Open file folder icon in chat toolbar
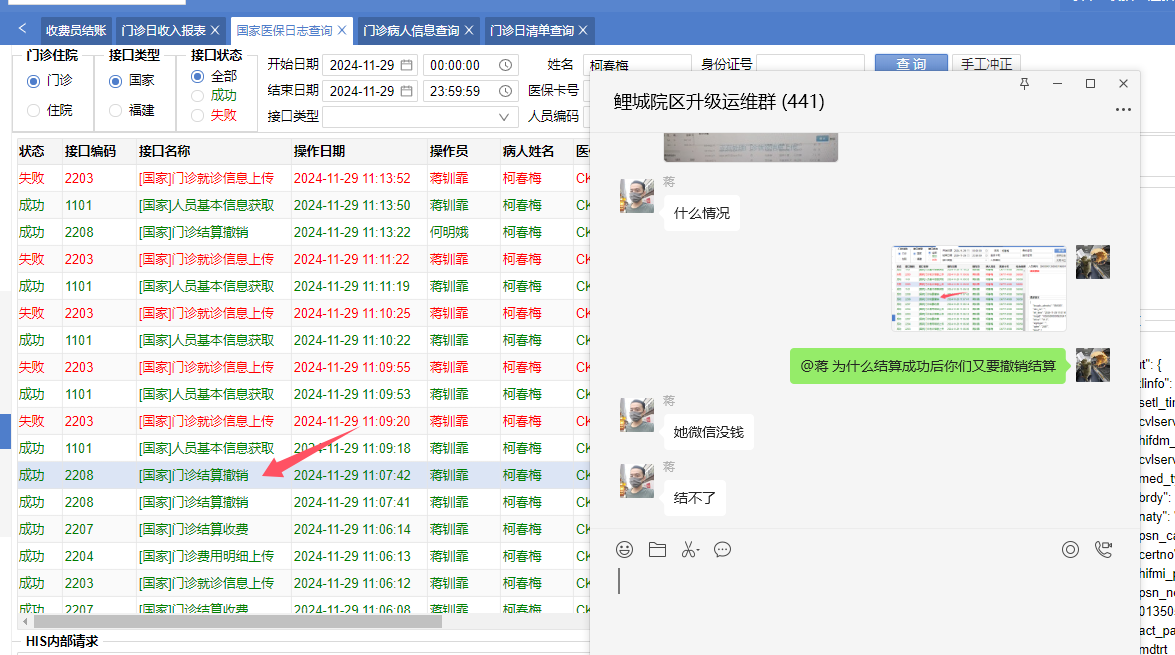The image size is (1175, 655). 657,549
